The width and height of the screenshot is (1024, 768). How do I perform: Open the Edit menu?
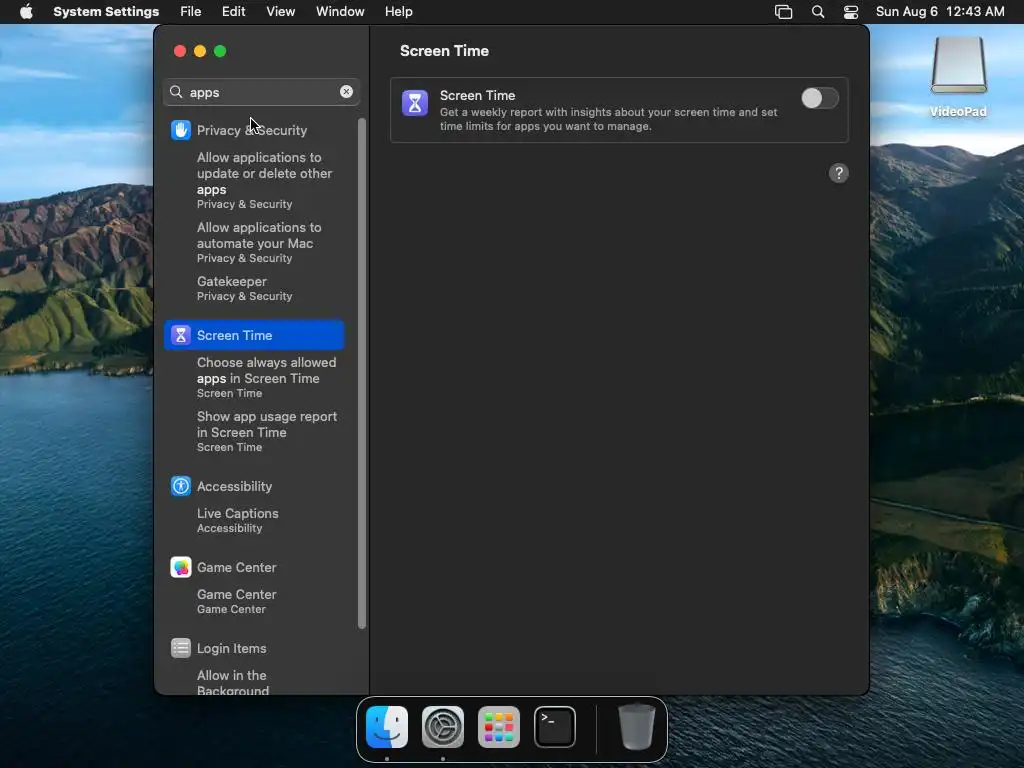[233, 12]
